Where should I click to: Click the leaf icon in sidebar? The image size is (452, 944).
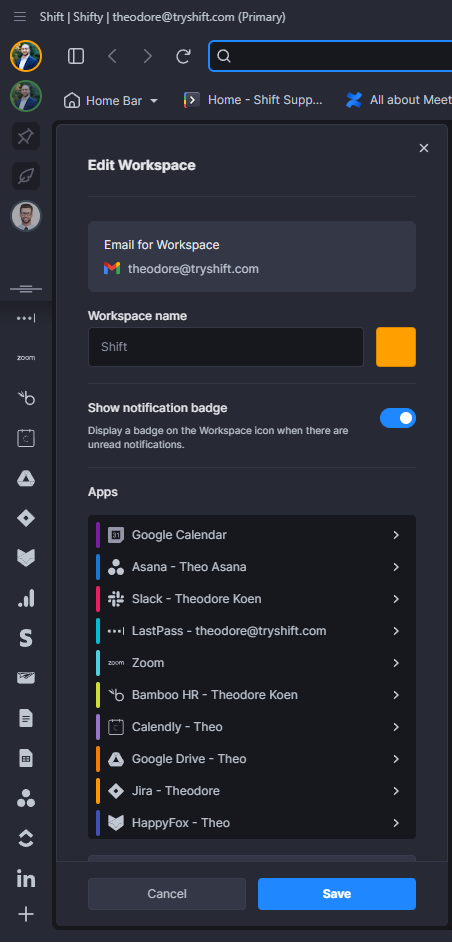26,176
